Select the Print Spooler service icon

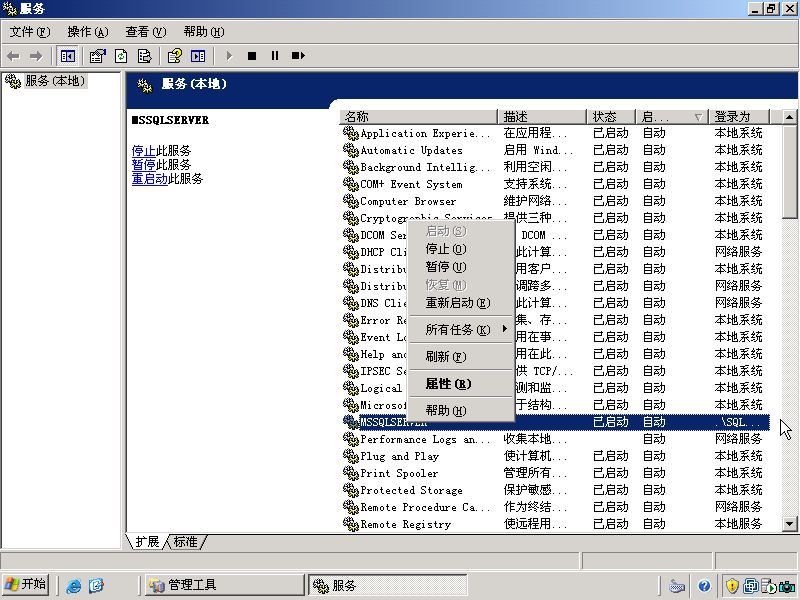point(351,473)
